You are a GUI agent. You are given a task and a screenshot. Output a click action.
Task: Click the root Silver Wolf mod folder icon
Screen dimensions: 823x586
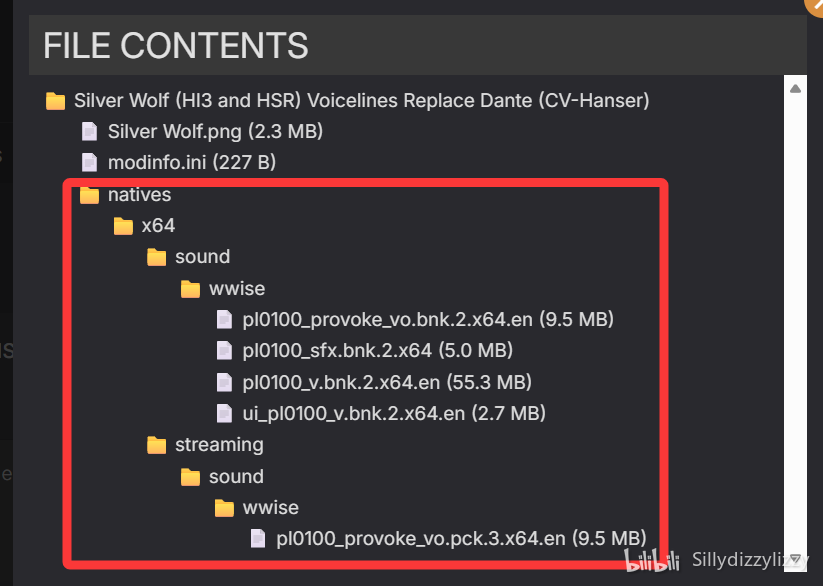point(55,100)
